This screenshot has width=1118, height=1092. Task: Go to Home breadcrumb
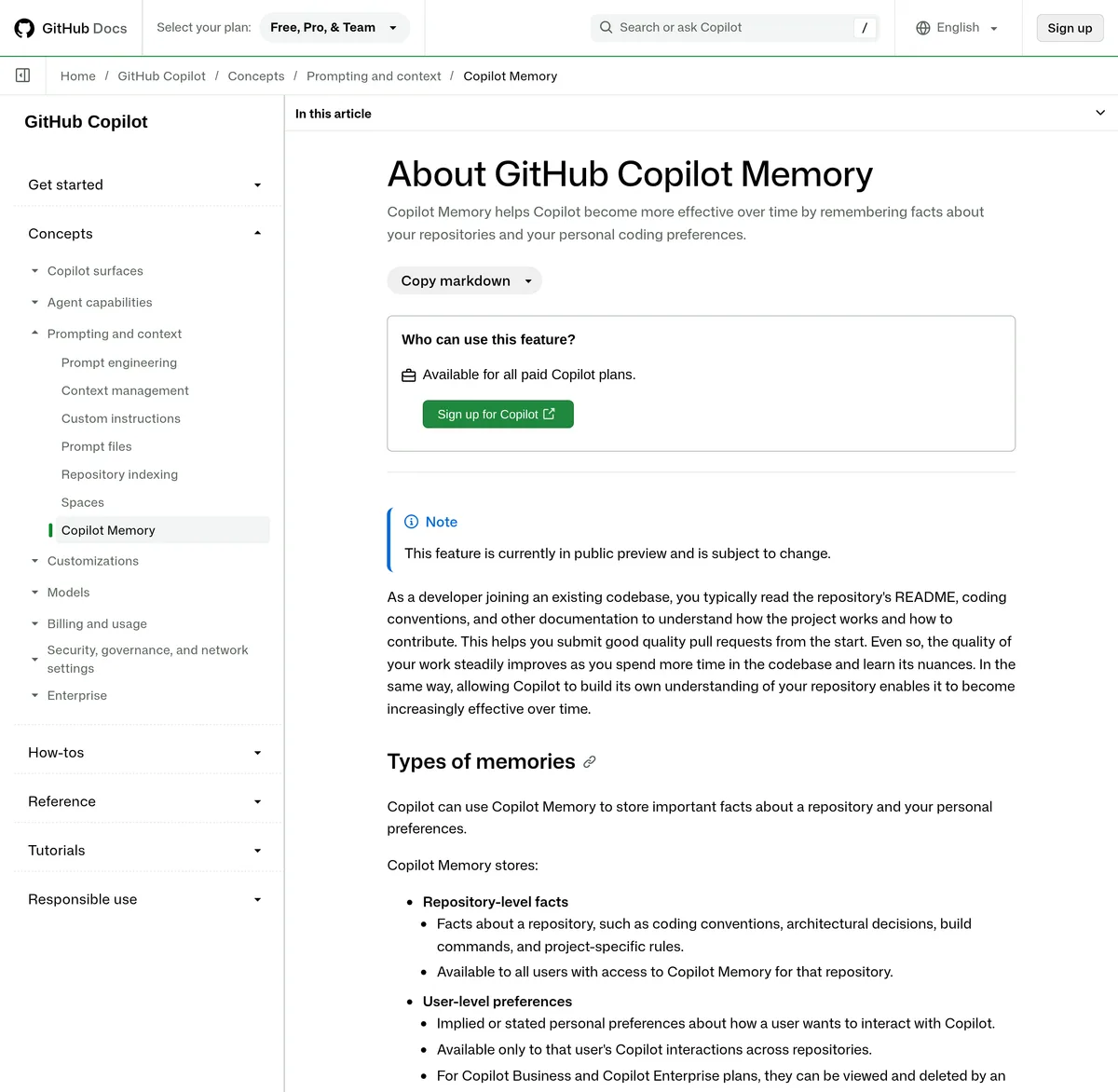click(78, 76)
